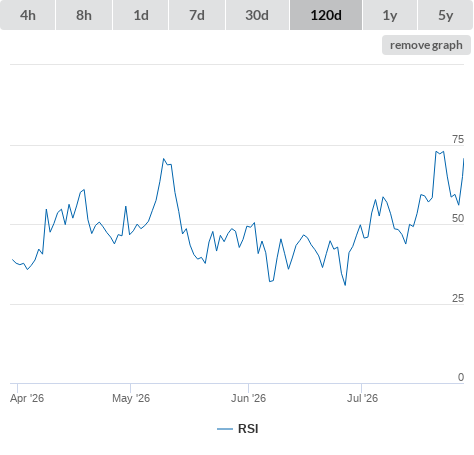The image size is (474, 455).
Task: Click the Apr '26 axis label
Action: [x=27, y=398]
